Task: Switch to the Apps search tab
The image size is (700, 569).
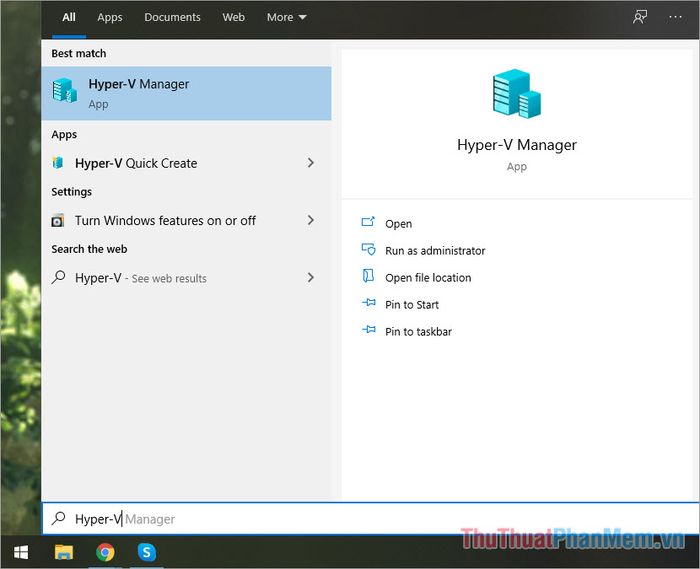Action: [x=110, y=17]
